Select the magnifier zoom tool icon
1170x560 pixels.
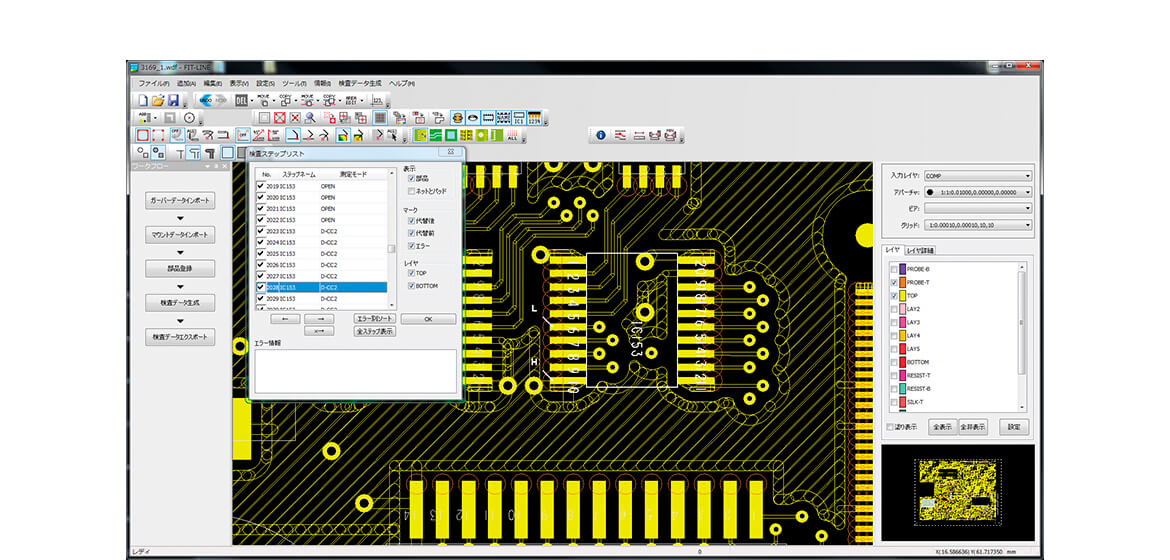(x=311, y=118)
